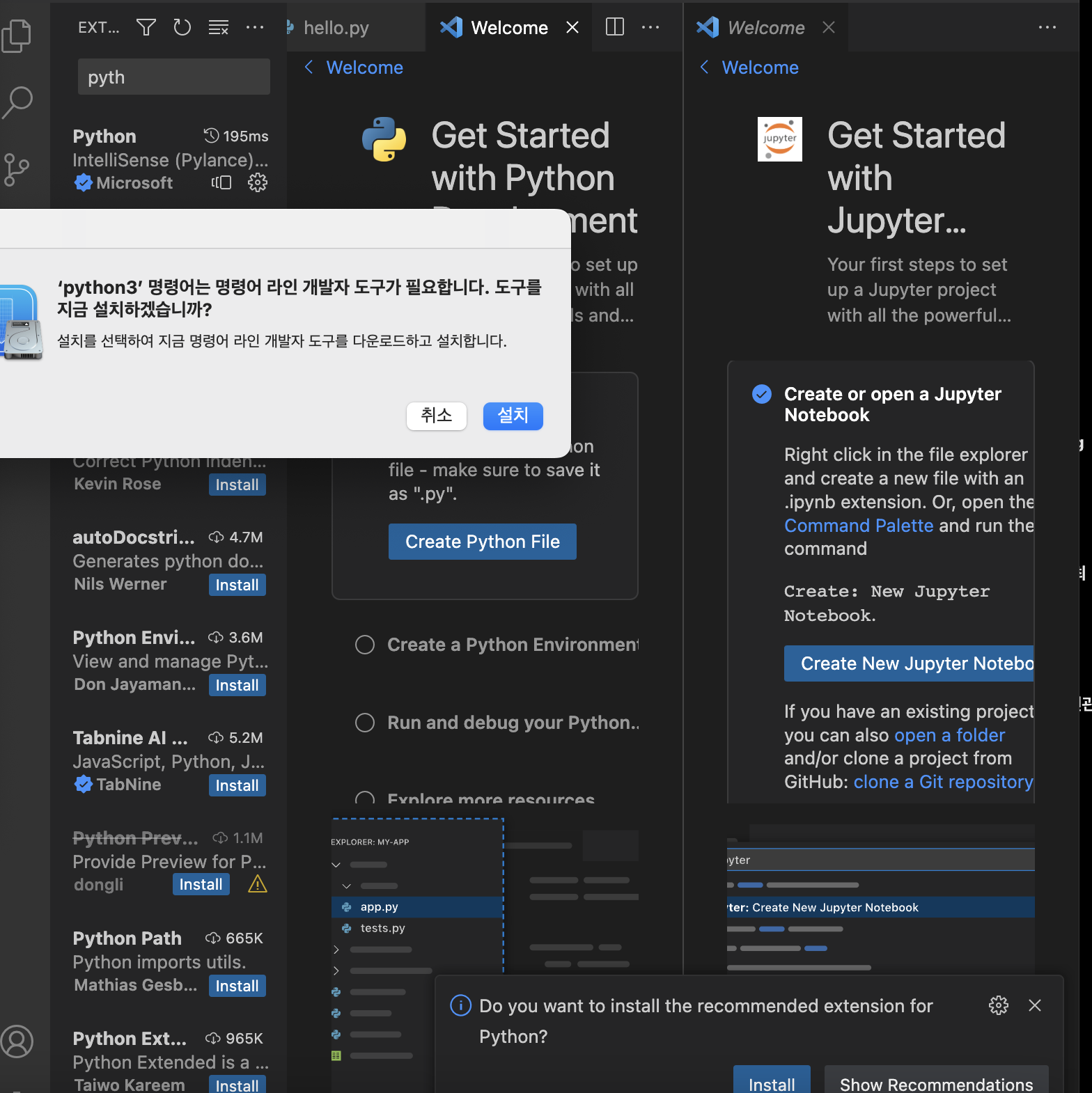This screenshot has width=1092, height=1093.
Task: Click the filter extensions funnel icon
Action: click(146, 27)
